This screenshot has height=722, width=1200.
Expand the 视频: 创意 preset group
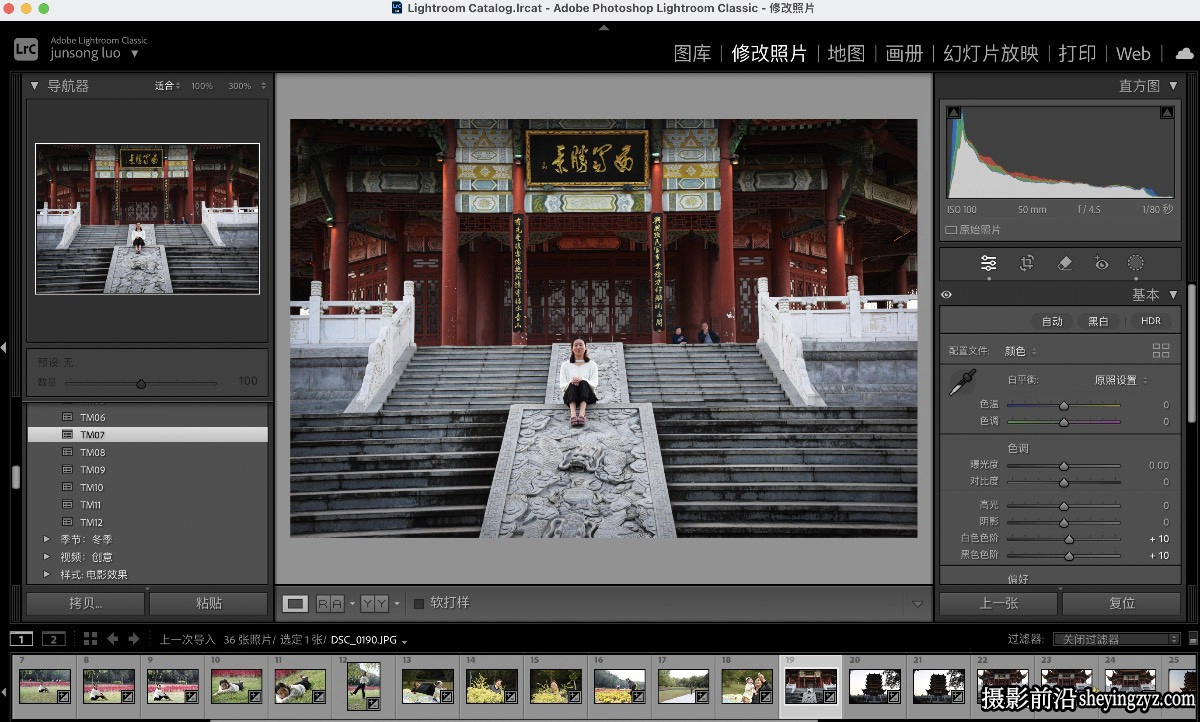tap(46, 557)
